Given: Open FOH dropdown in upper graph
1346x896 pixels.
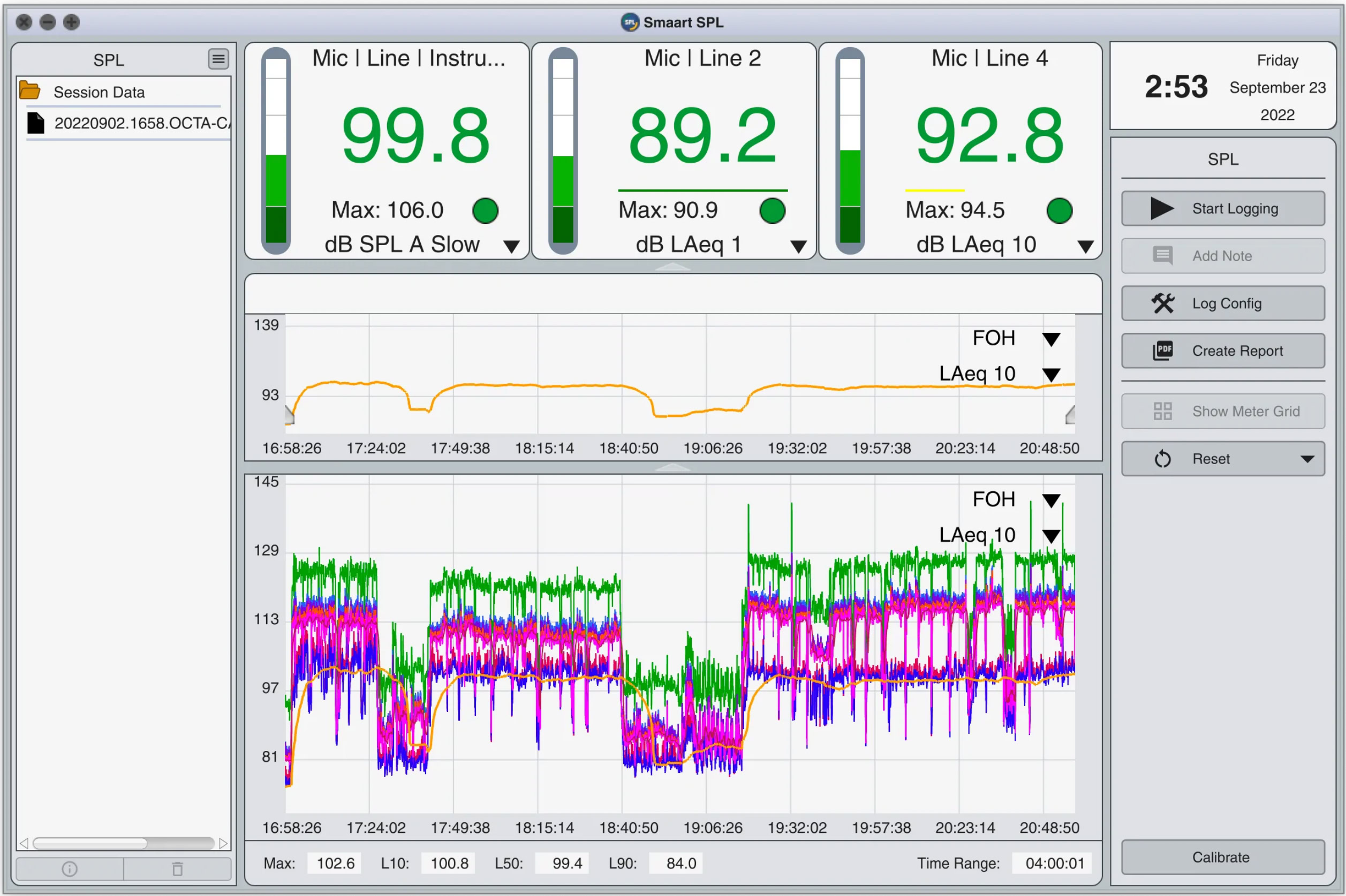Looking at the screenshot, I should (1051, 339).
